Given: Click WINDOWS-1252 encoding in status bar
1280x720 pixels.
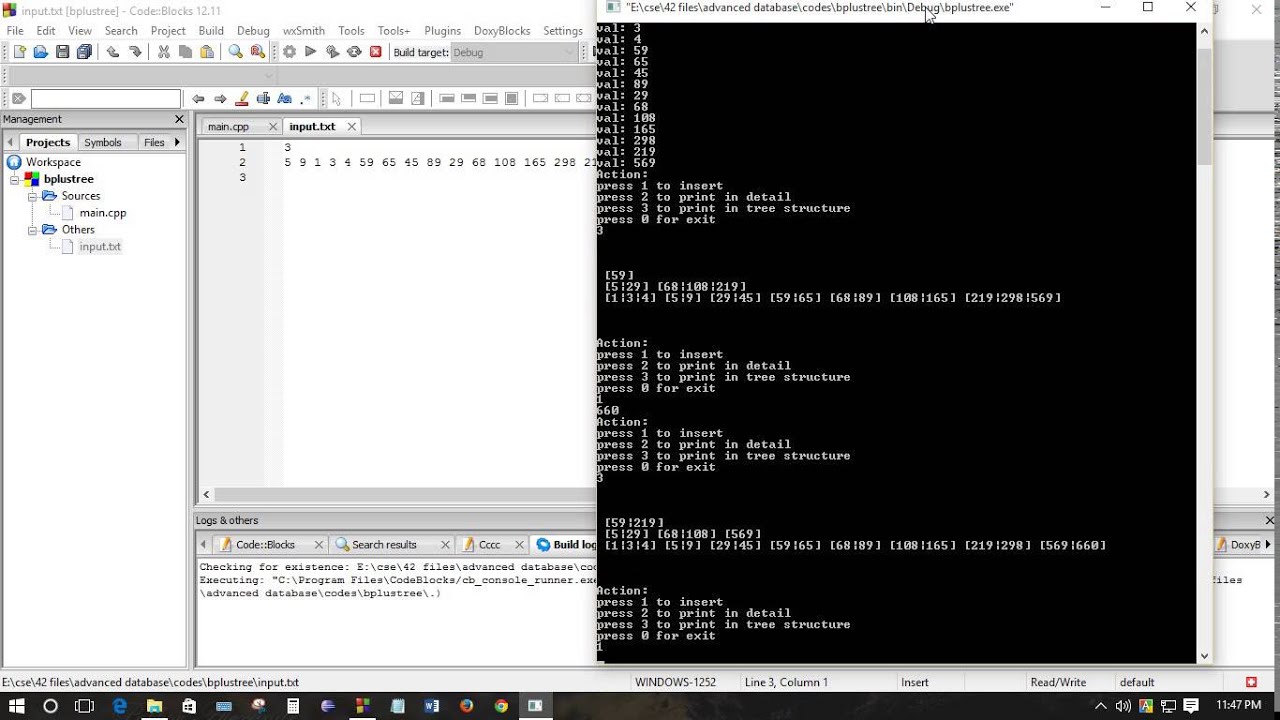Looking at the screenshot, I should [x=675, y=683].
